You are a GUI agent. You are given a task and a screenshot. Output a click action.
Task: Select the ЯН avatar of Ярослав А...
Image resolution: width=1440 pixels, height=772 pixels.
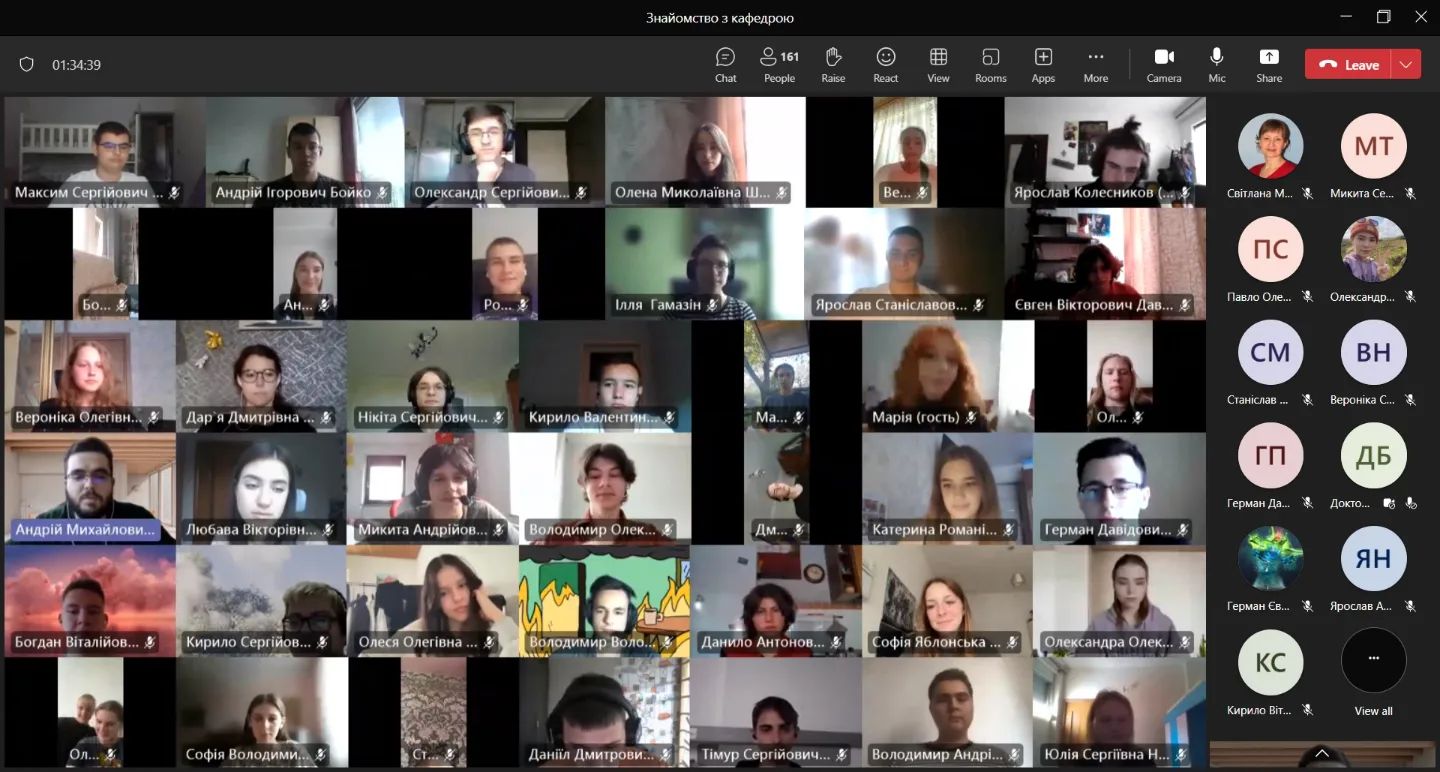pyautogui.click(x=1373, y=558)
